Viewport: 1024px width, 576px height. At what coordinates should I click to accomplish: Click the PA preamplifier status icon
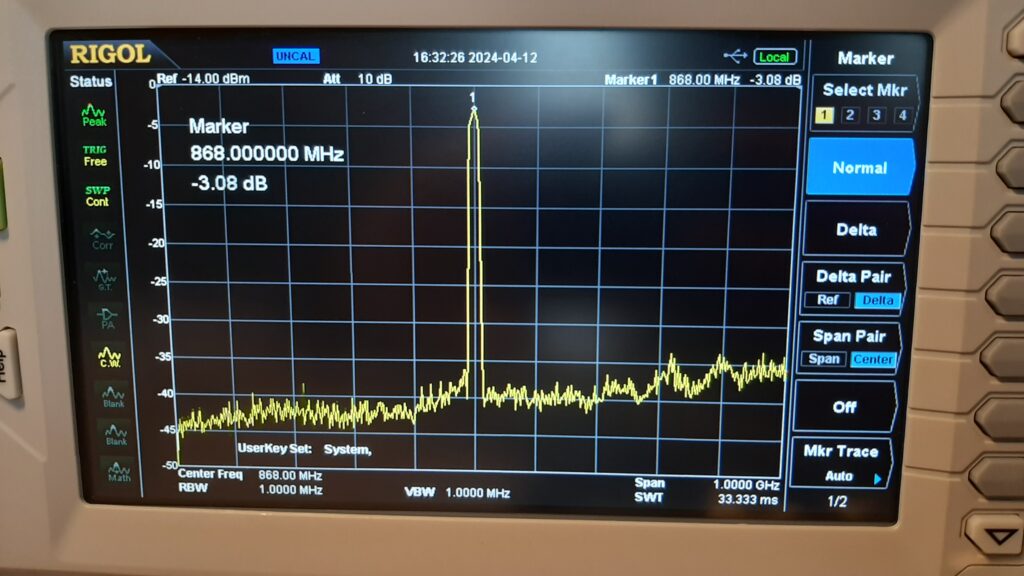[x=107, y=317]
